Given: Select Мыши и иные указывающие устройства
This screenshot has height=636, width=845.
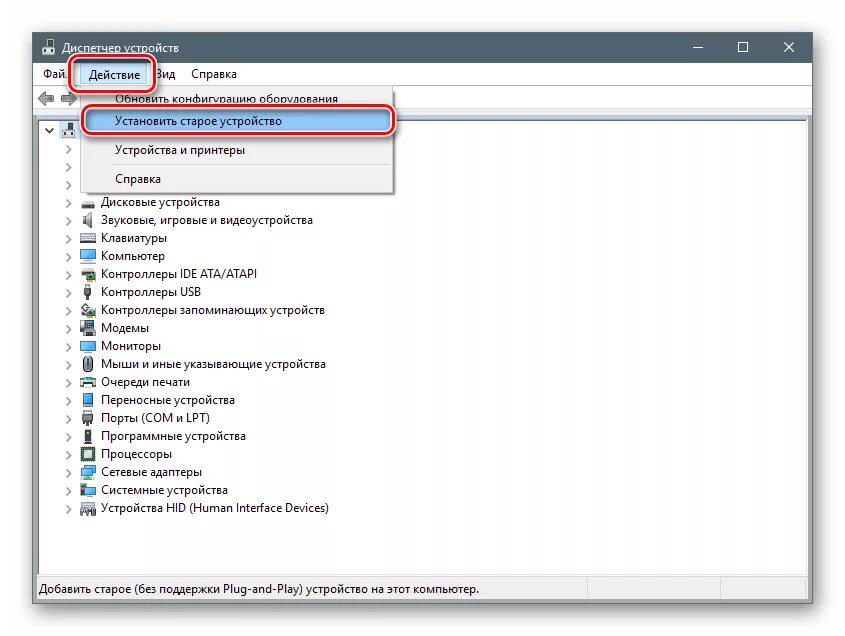Looking at the screenshot, I should (213, 364).
